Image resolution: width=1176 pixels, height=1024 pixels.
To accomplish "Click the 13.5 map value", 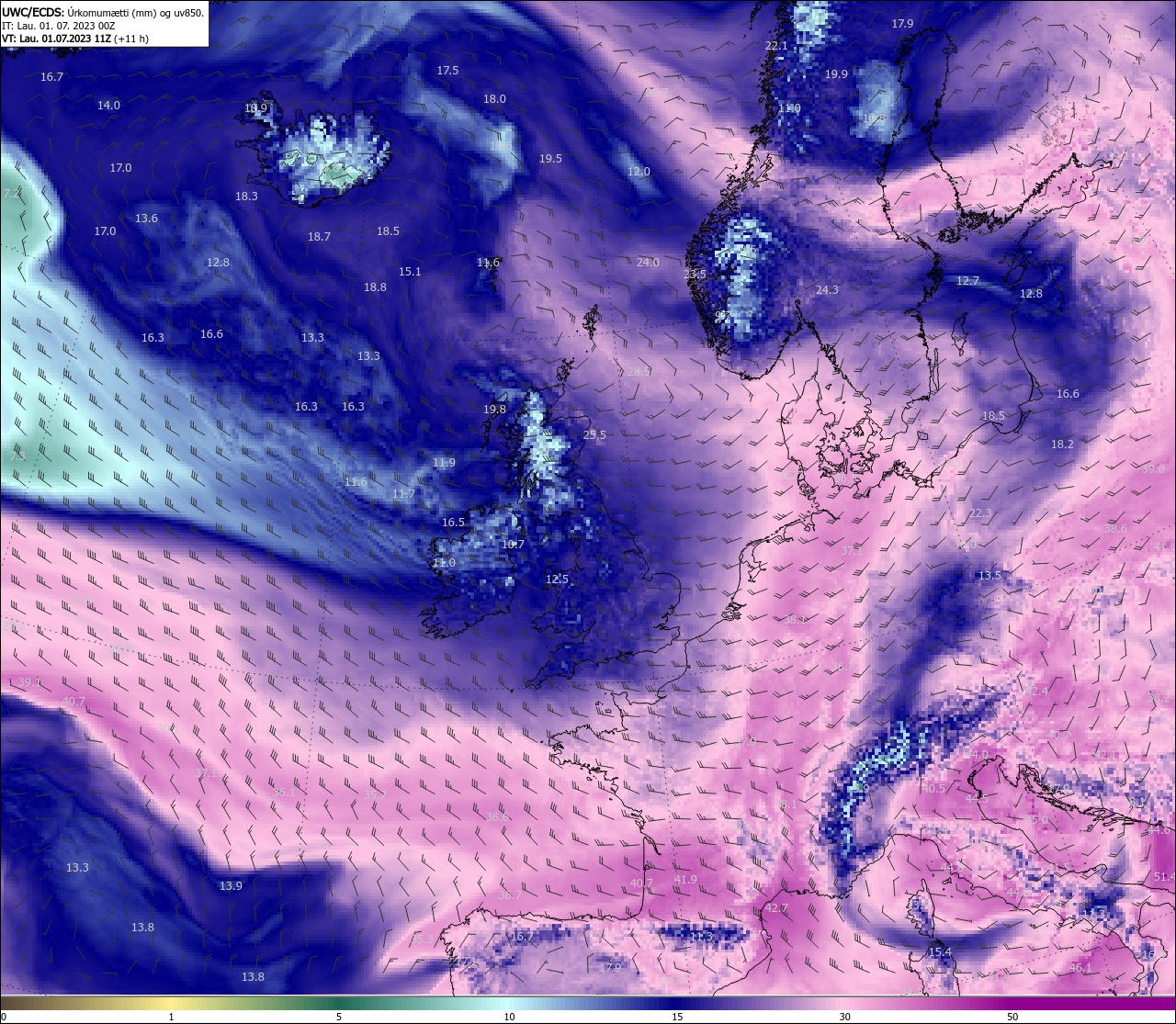I will 989,576.
